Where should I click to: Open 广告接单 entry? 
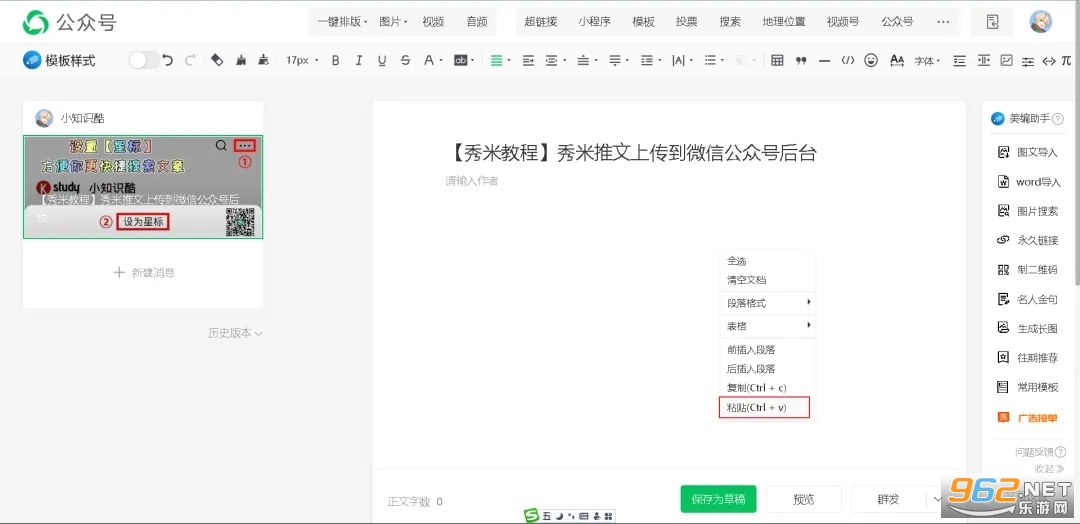[x=1028, y=417]
